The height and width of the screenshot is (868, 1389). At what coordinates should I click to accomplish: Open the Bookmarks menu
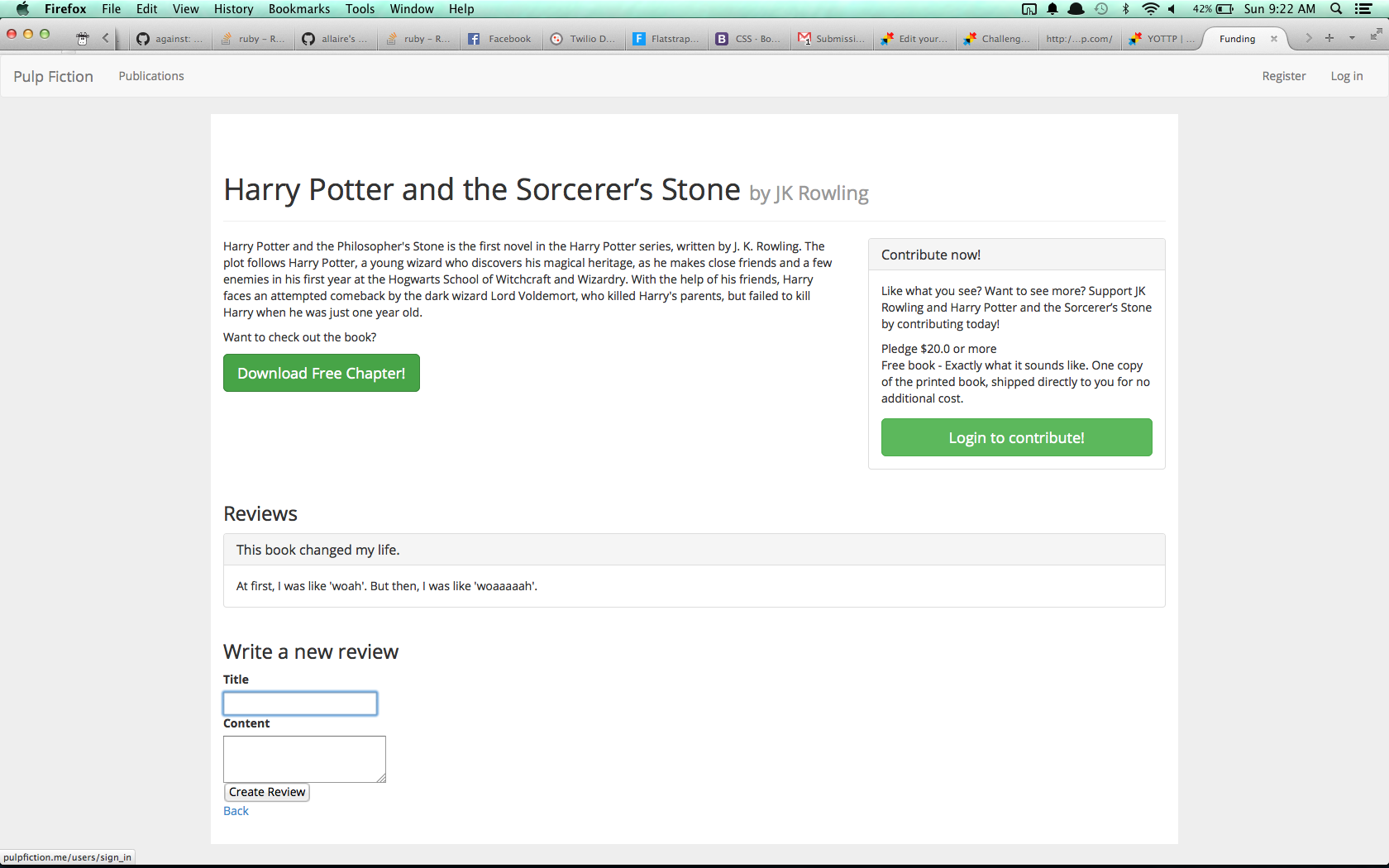[299, 9]
